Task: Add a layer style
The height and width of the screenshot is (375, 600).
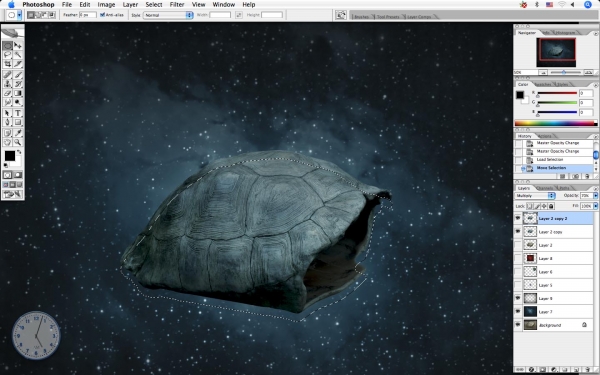Action: (532, 370)
